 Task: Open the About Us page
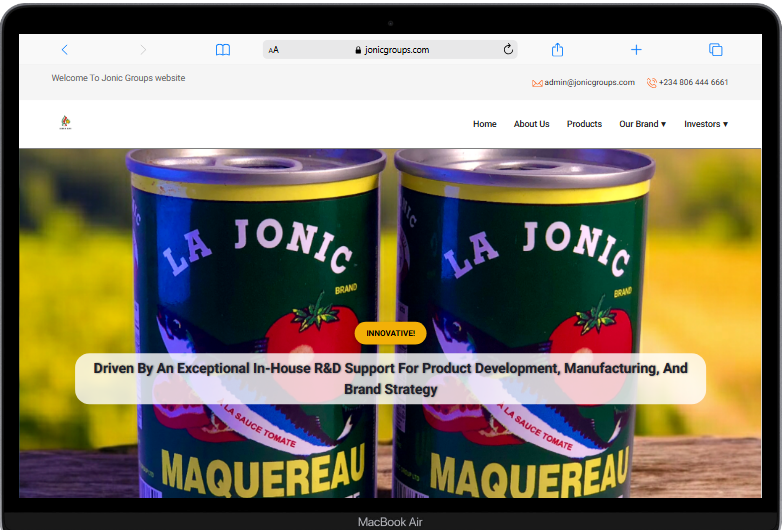click(531, 124)
